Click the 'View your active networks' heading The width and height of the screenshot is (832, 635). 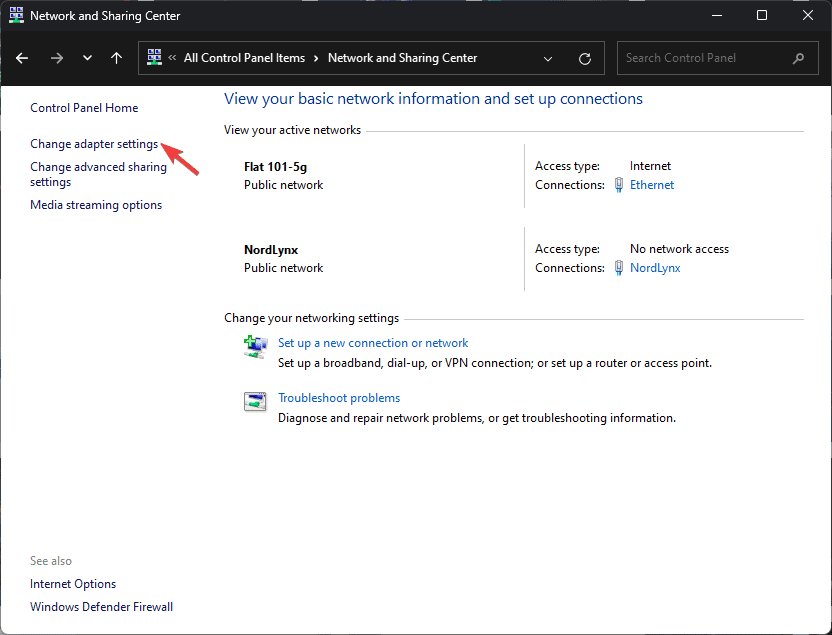tap(292, 130)
